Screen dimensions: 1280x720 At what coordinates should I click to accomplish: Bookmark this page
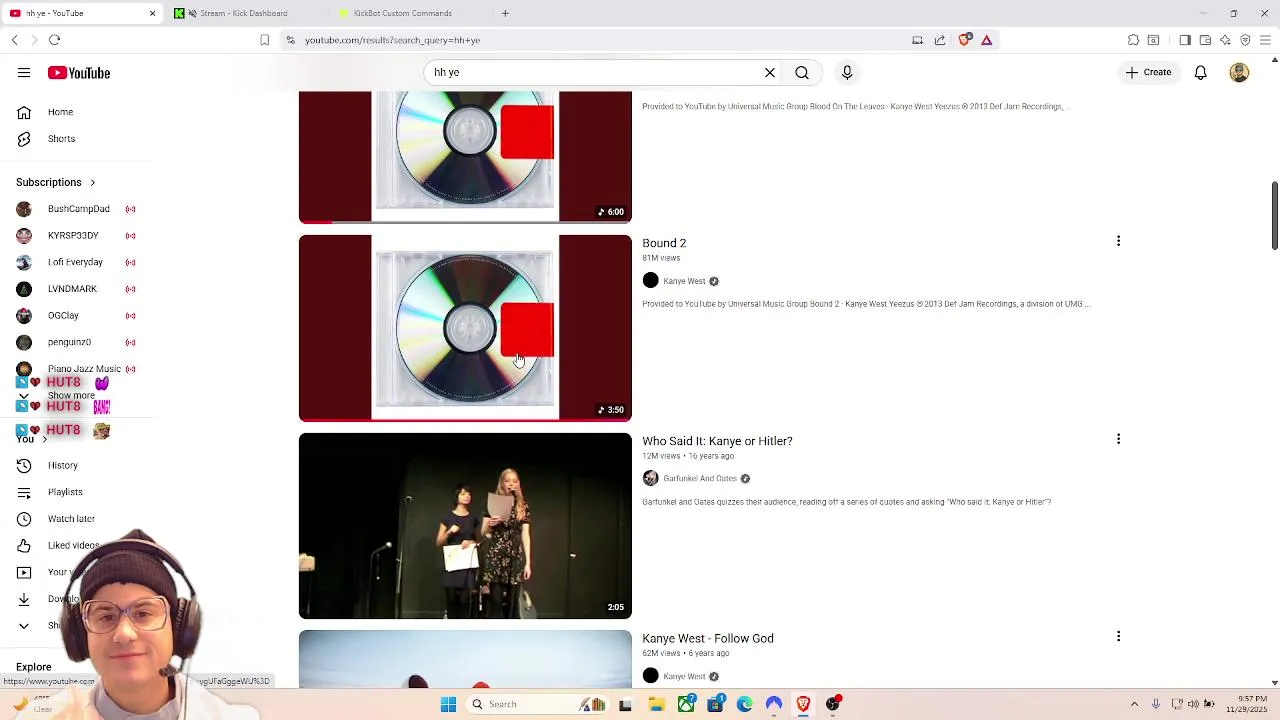click(x=265, y=40)
